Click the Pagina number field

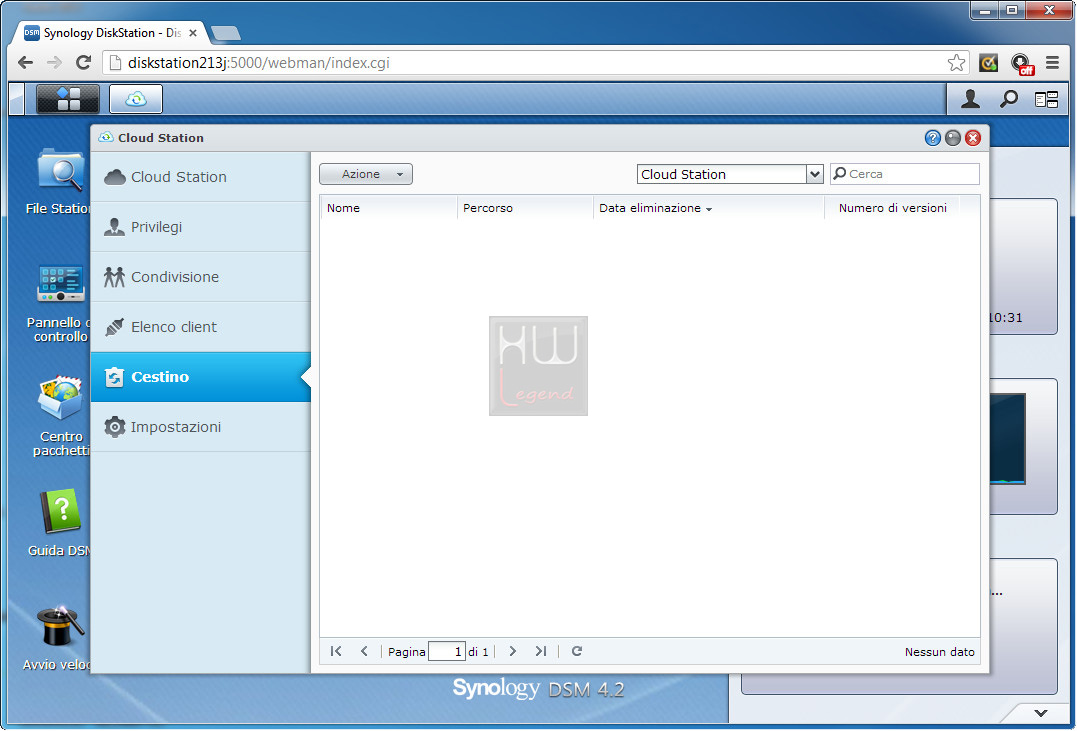447,651
